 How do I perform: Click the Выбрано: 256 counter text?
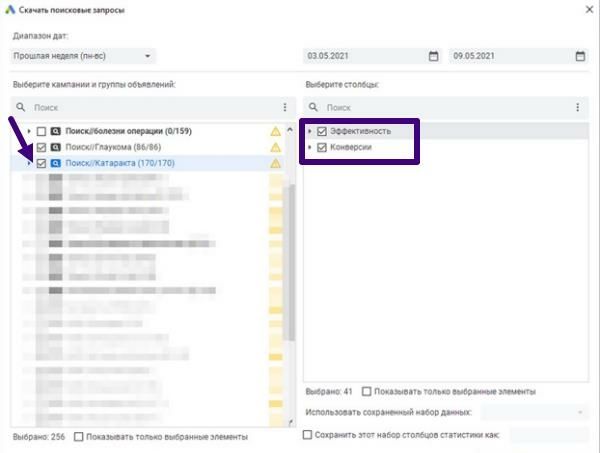39,437
